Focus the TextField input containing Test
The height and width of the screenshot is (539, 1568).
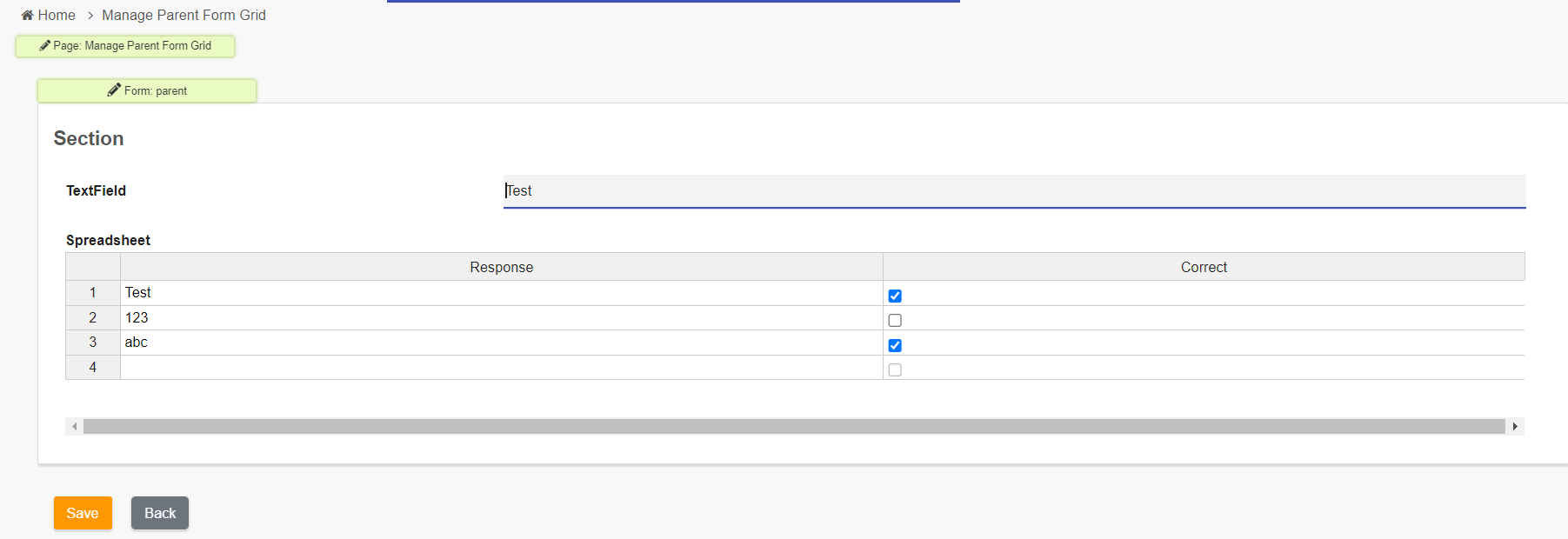click(1014, 191)
